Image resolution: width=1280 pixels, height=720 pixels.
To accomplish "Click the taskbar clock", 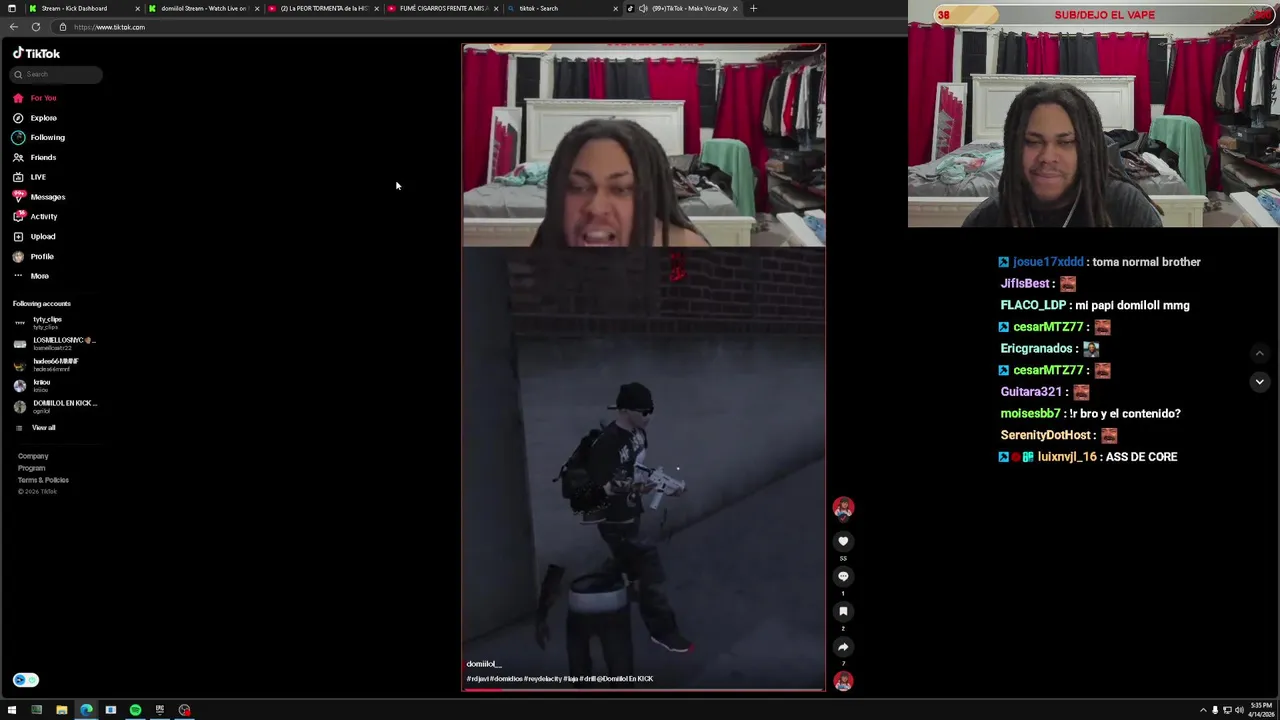I will tap(1261, 710).
